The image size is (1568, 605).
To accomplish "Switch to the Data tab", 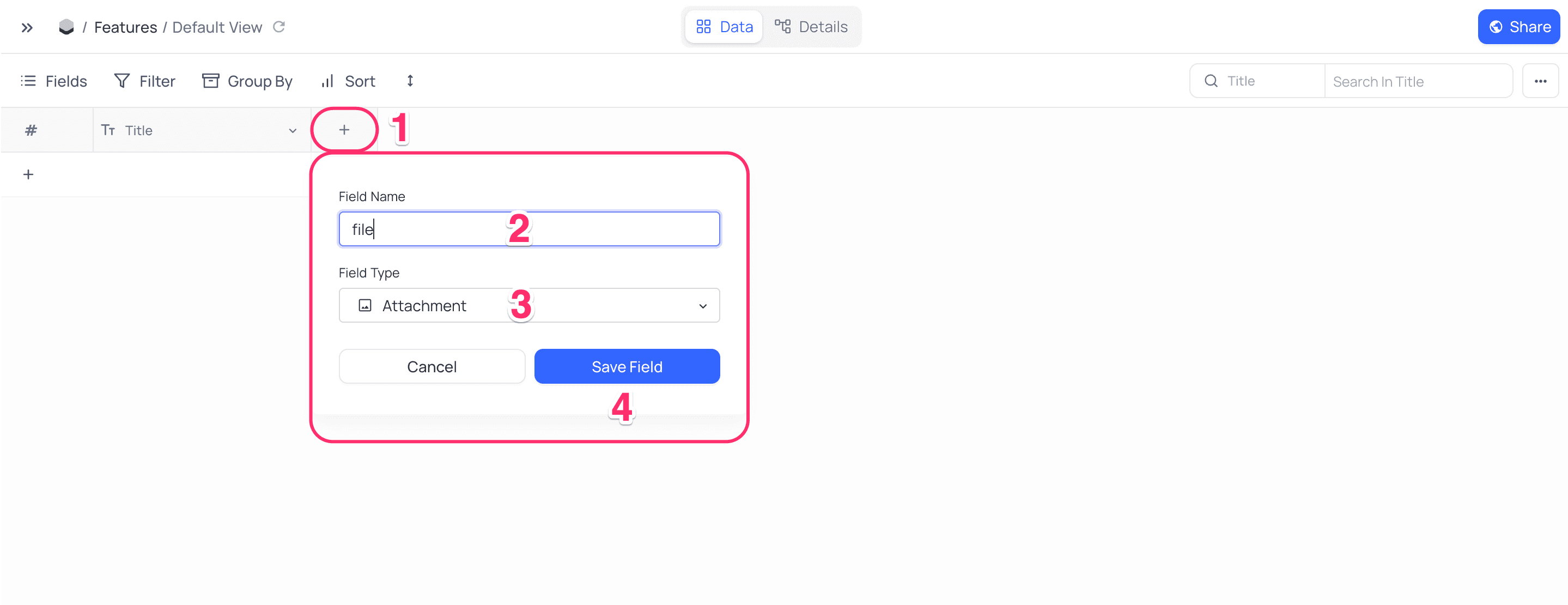I will coord(724,27).
